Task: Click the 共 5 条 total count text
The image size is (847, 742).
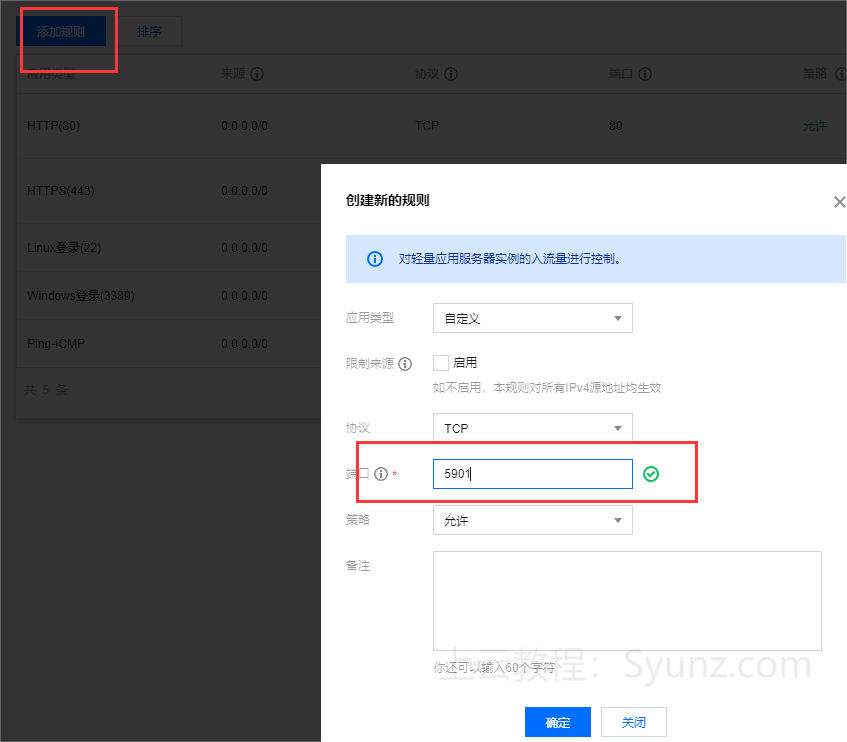Action: (x=45, y=389)
